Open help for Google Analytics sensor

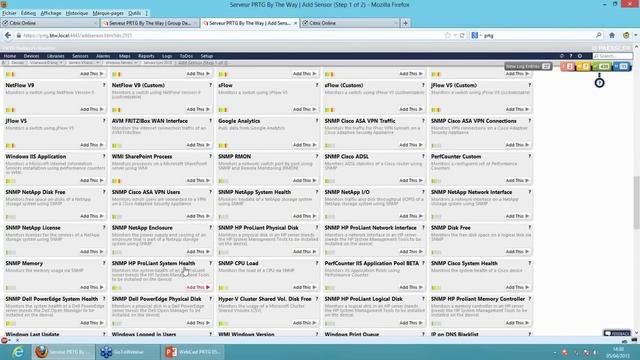tap(317, 121)
